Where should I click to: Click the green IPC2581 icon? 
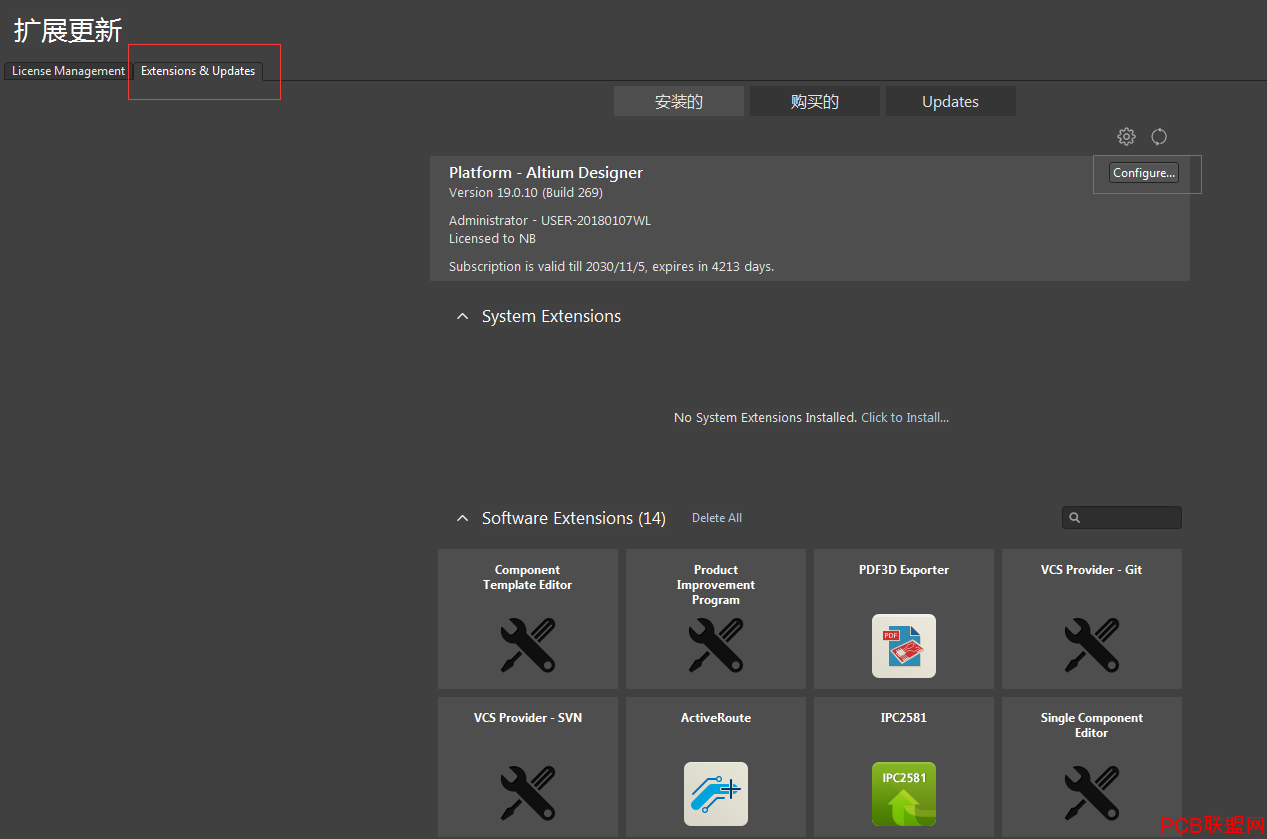904,794
